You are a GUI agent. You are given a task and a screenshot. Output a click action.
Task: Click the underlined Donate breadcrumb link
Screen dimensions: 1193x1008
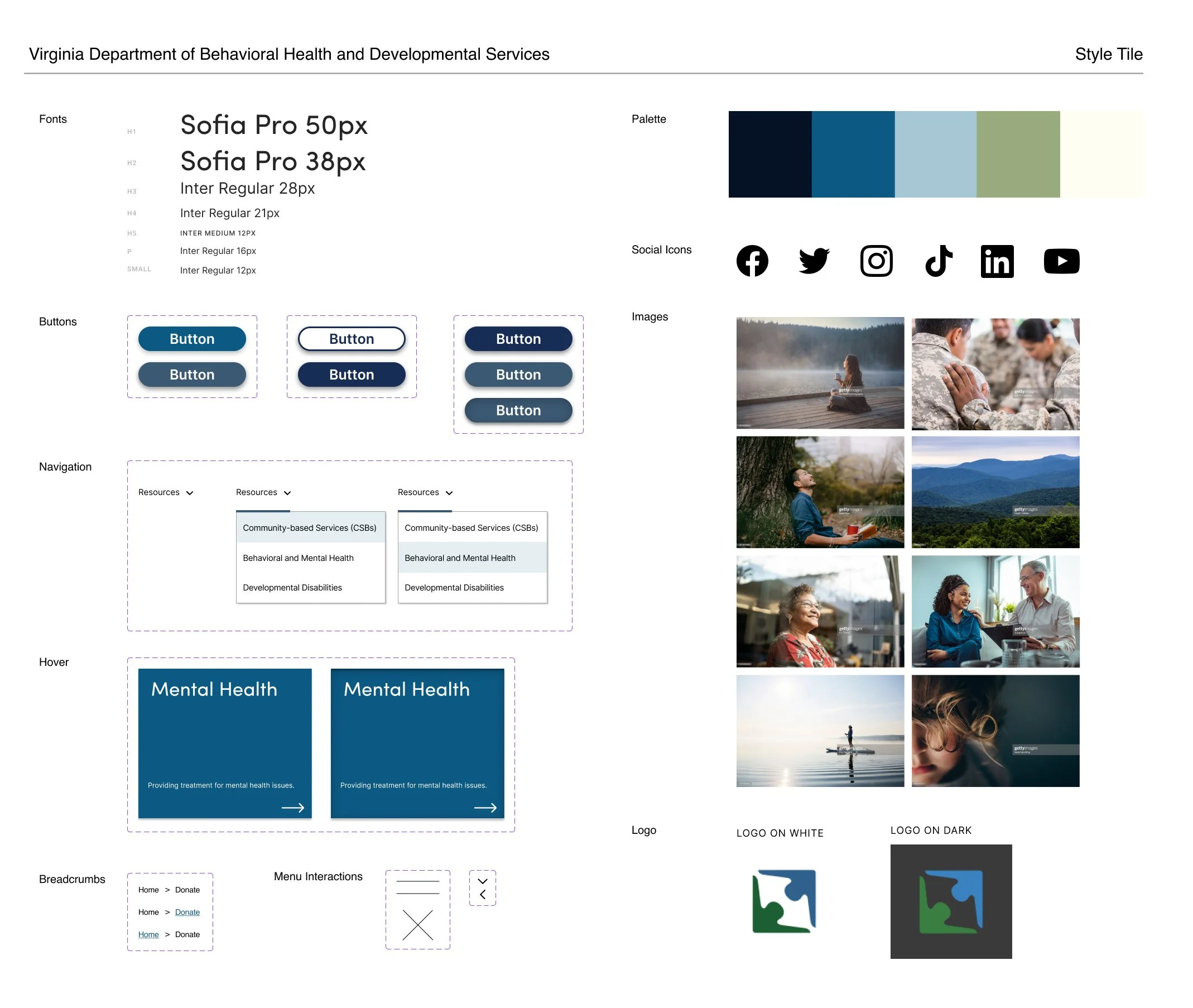point(187,912)
